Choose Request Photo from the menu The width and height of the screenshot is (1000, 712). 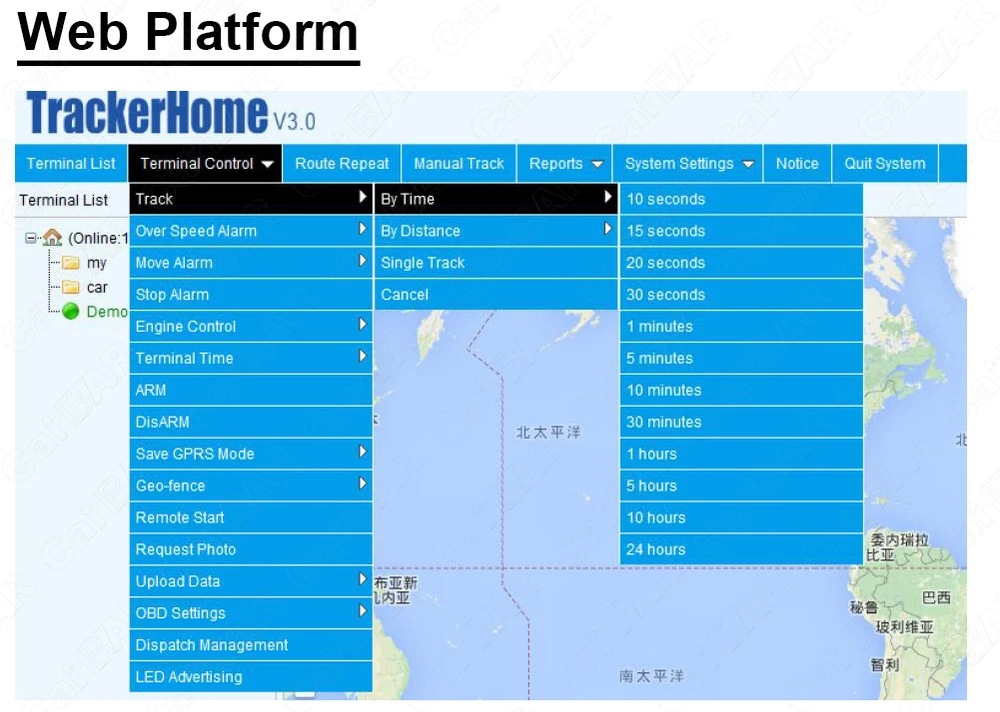pos(251,550)
